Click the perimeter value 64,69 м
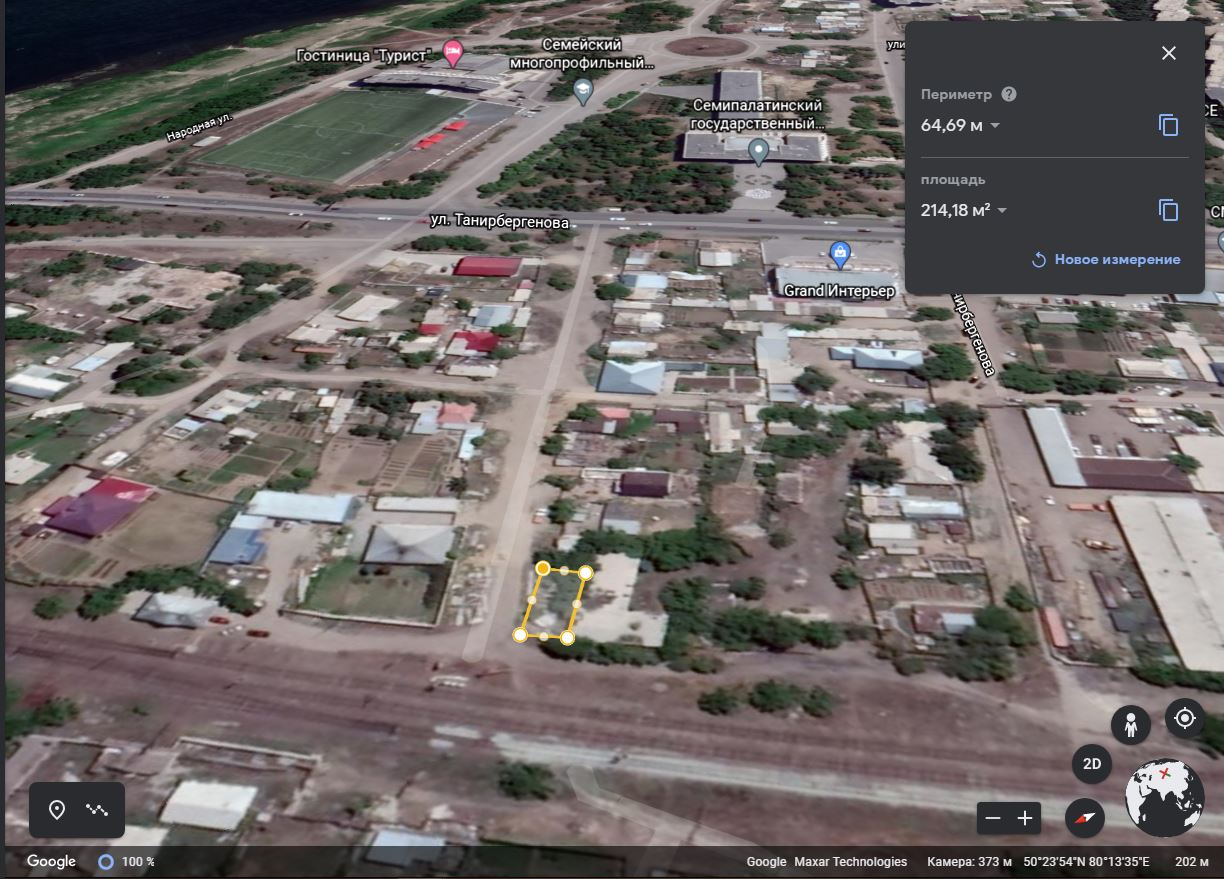The image size is (1224, 879). coord(952,126)
